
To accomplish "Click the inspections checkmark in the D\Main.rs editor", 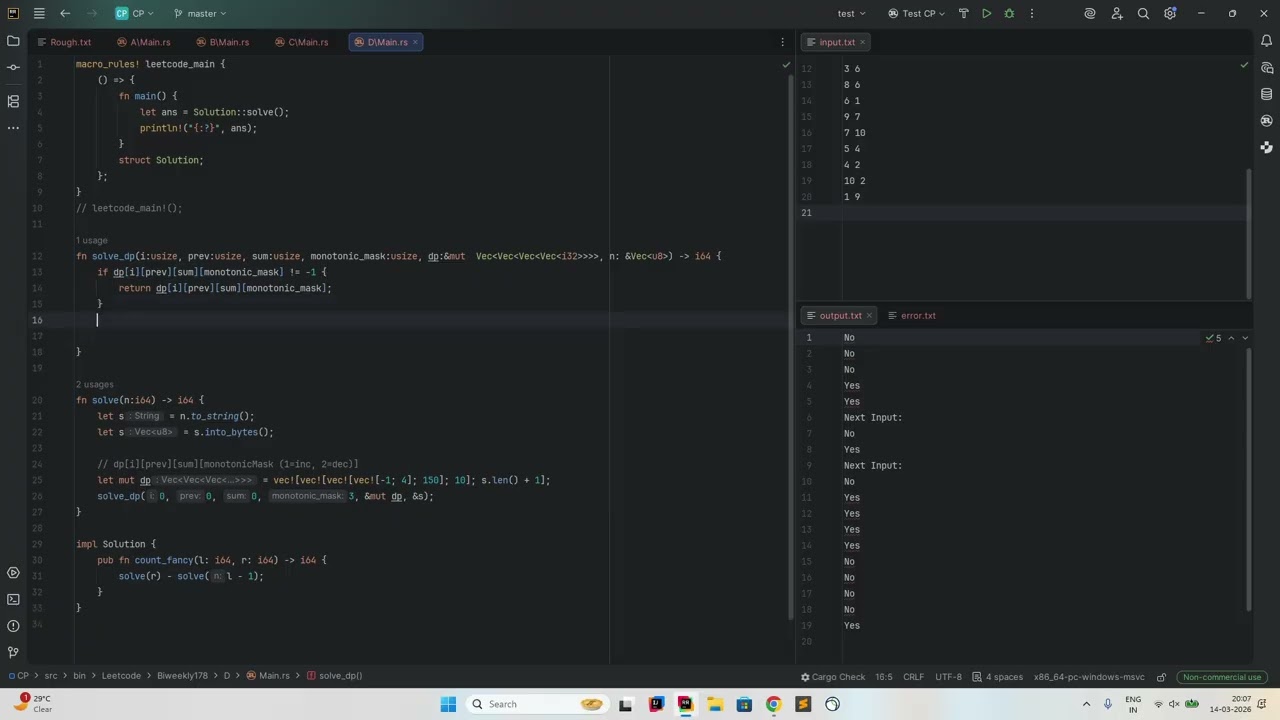I will click(x=786, y=65).
